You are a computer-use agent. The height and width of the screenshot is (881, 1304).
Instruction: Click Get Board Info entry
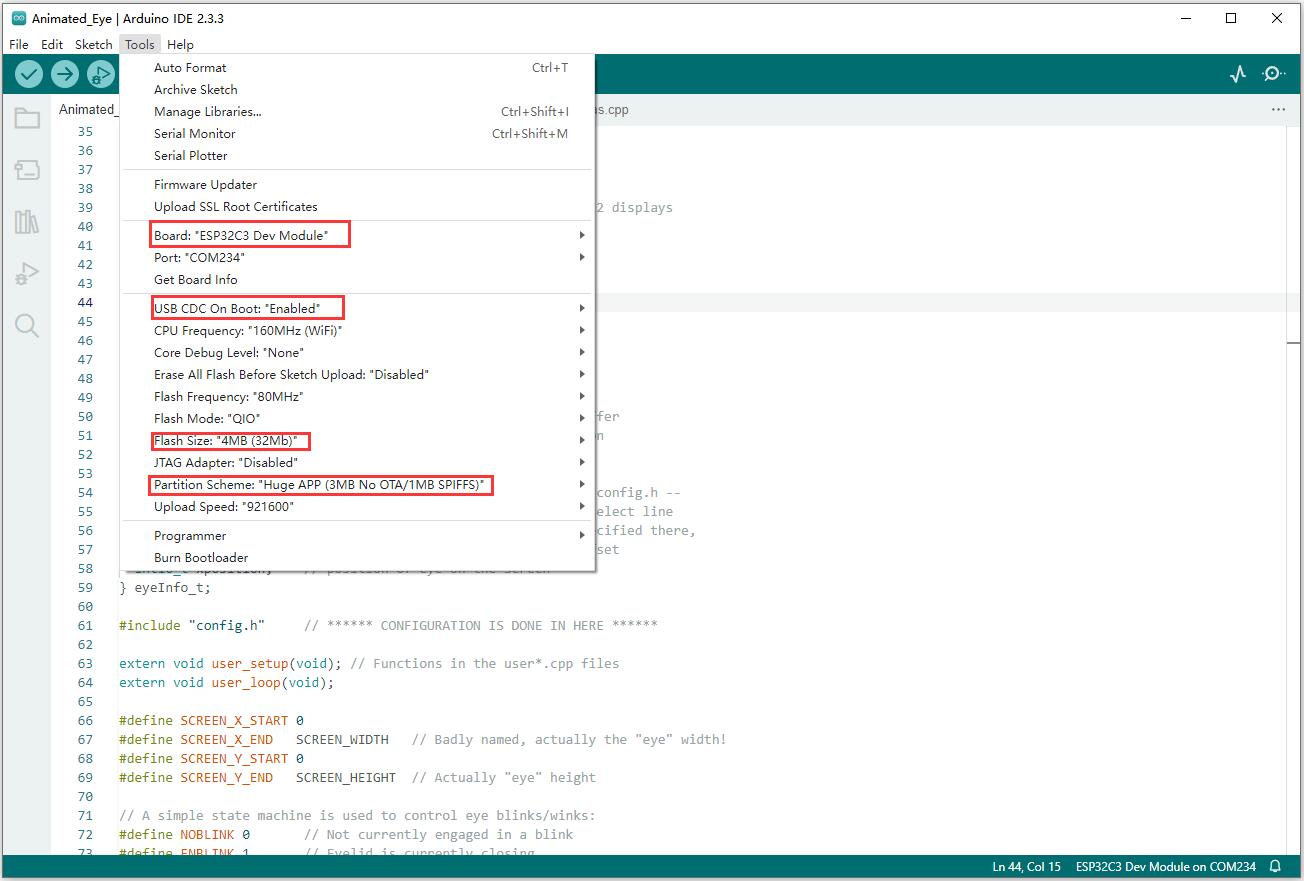point(196,280)
